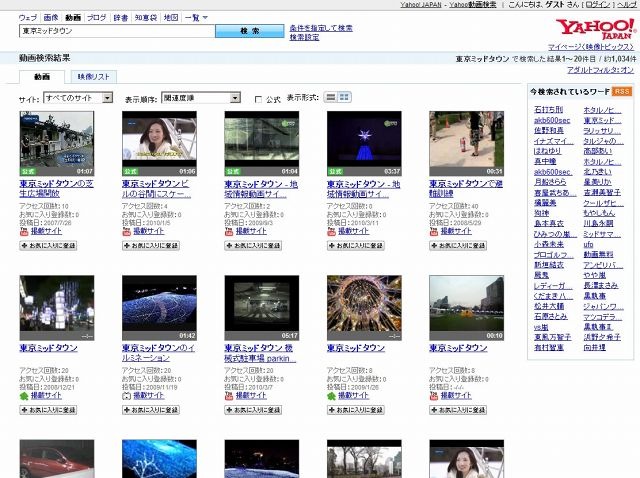Click YouTube icon under 東京ミッドタウンの芝生広場開放

pos(24,231)
